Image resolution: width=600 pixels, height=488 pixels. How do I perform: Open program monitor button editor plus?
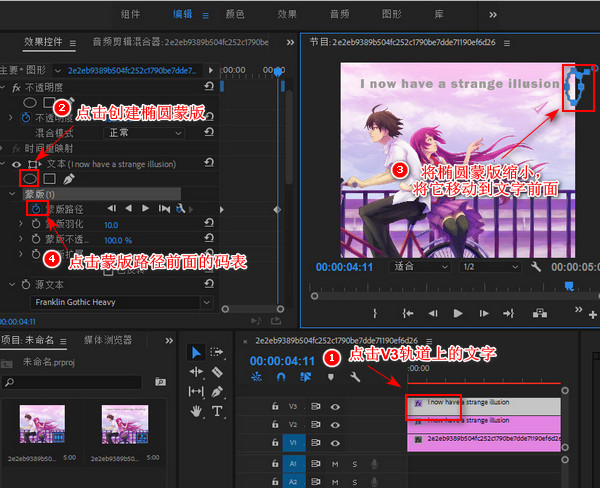point(593,315)
